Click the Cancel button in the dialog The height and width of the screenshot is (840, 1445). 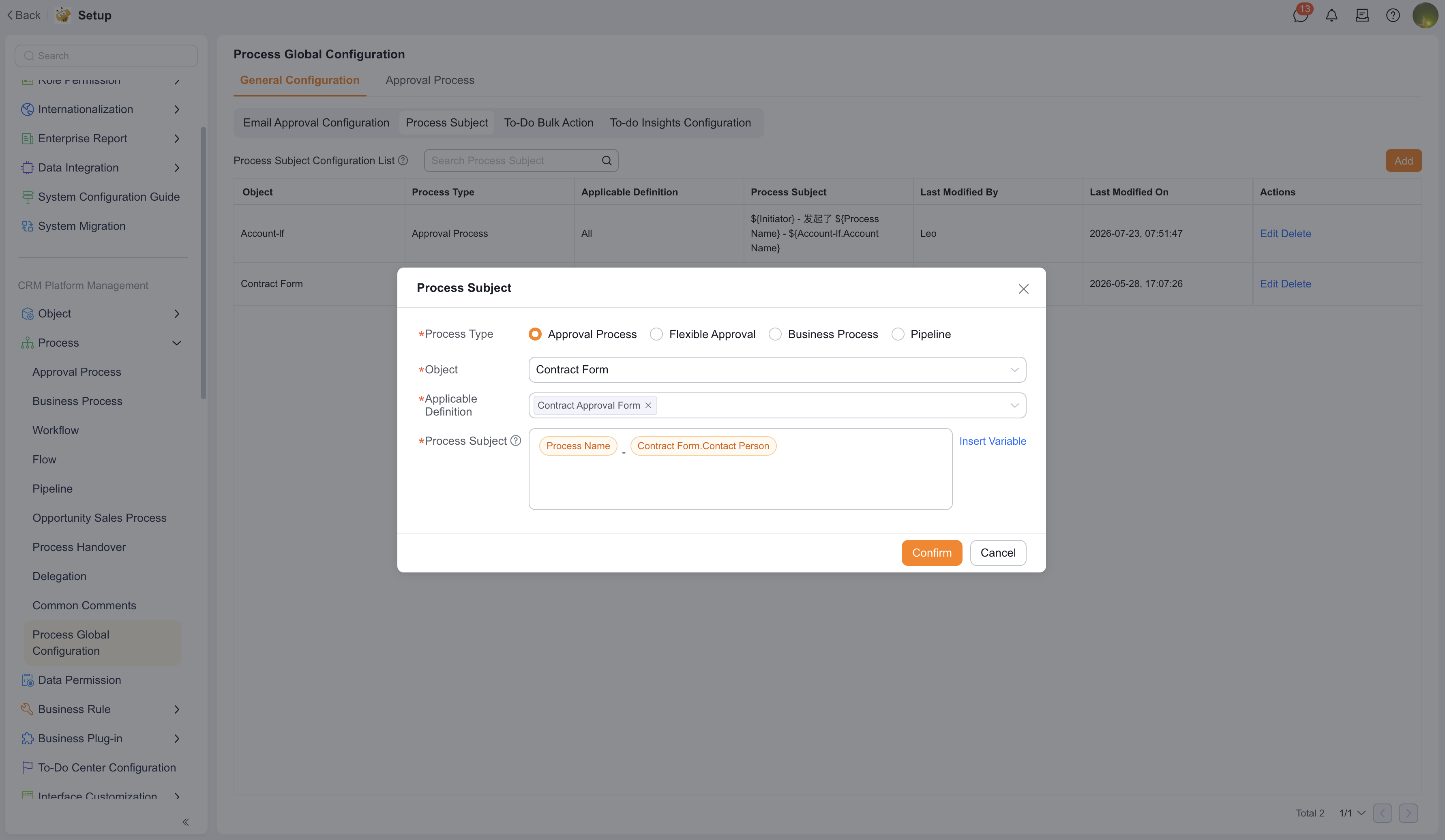[x=998, y=553]
